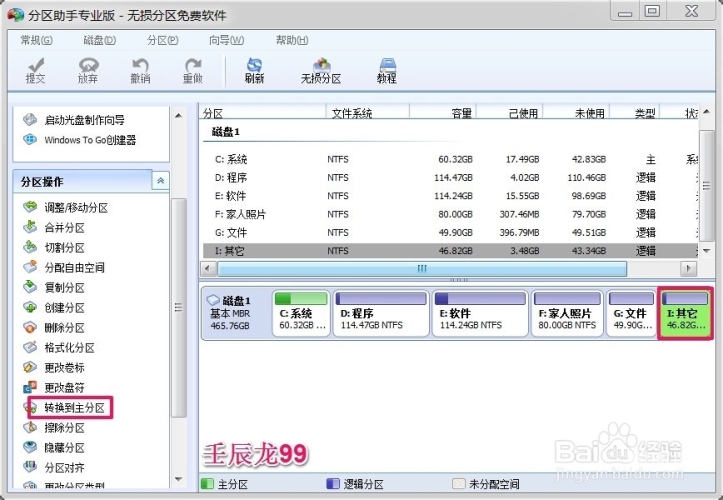
Task: Open the 向导(W) menu
Action: point(226,40)
